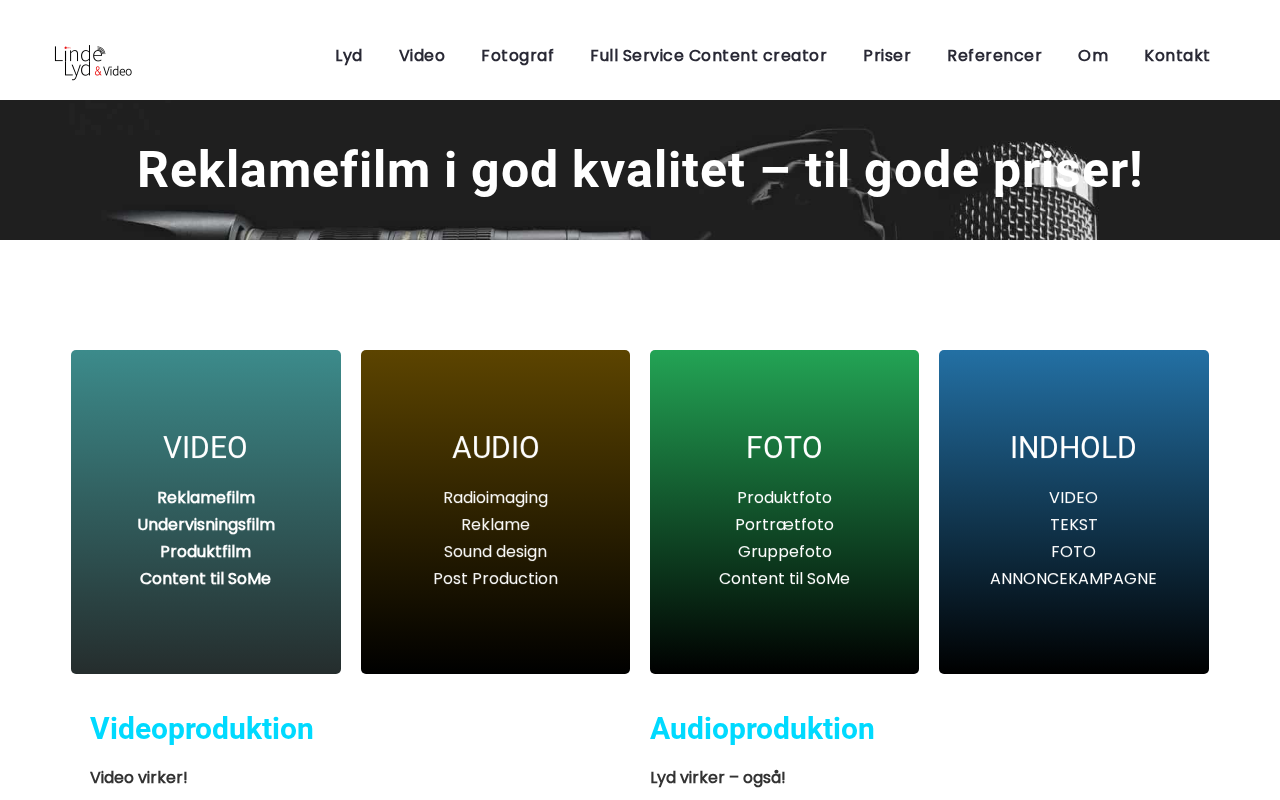Viewport: 1280px width, 800px height.
Task: Click Portrætfoto in the FOTO card
Action: click(785, 525)
